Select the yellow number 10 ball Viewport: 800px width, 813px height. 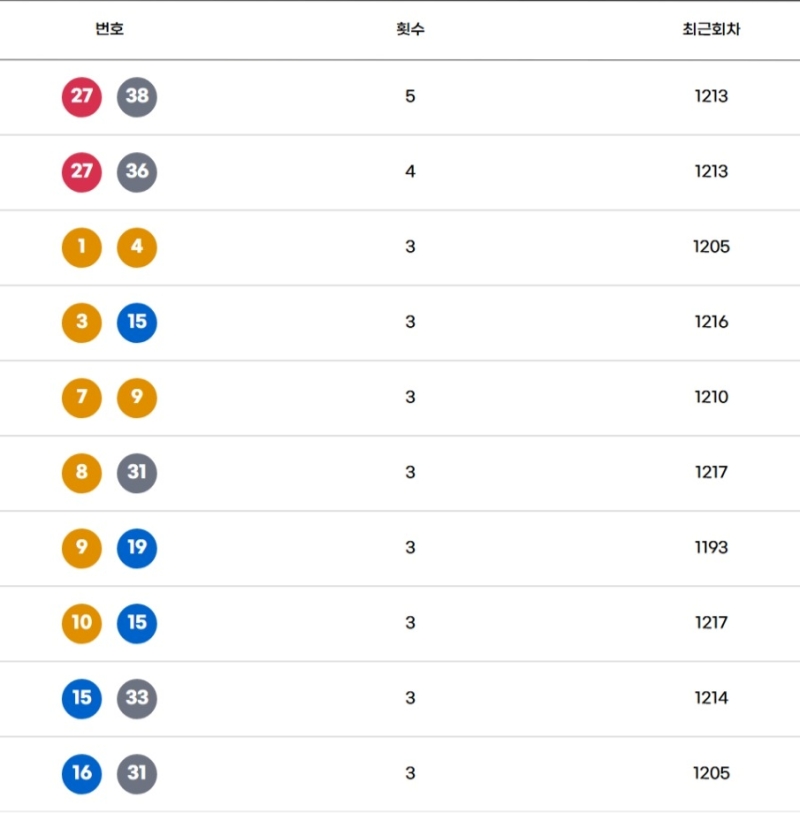82,622
